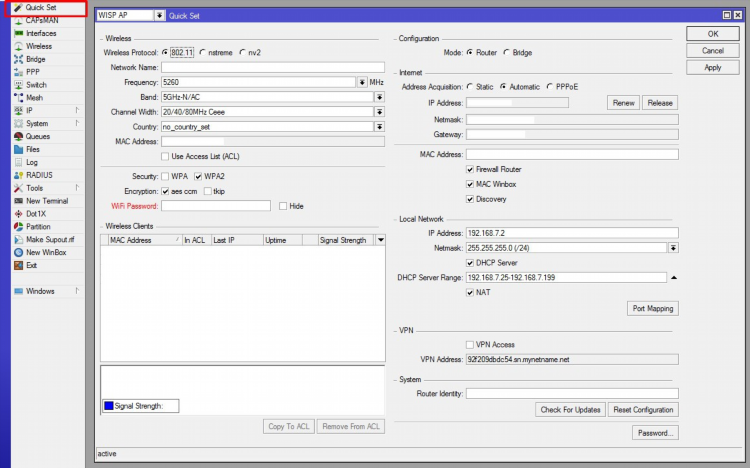The image size is (750, 468).
Task: Click the Files folder icon
Action: click(x=18, y=149)
